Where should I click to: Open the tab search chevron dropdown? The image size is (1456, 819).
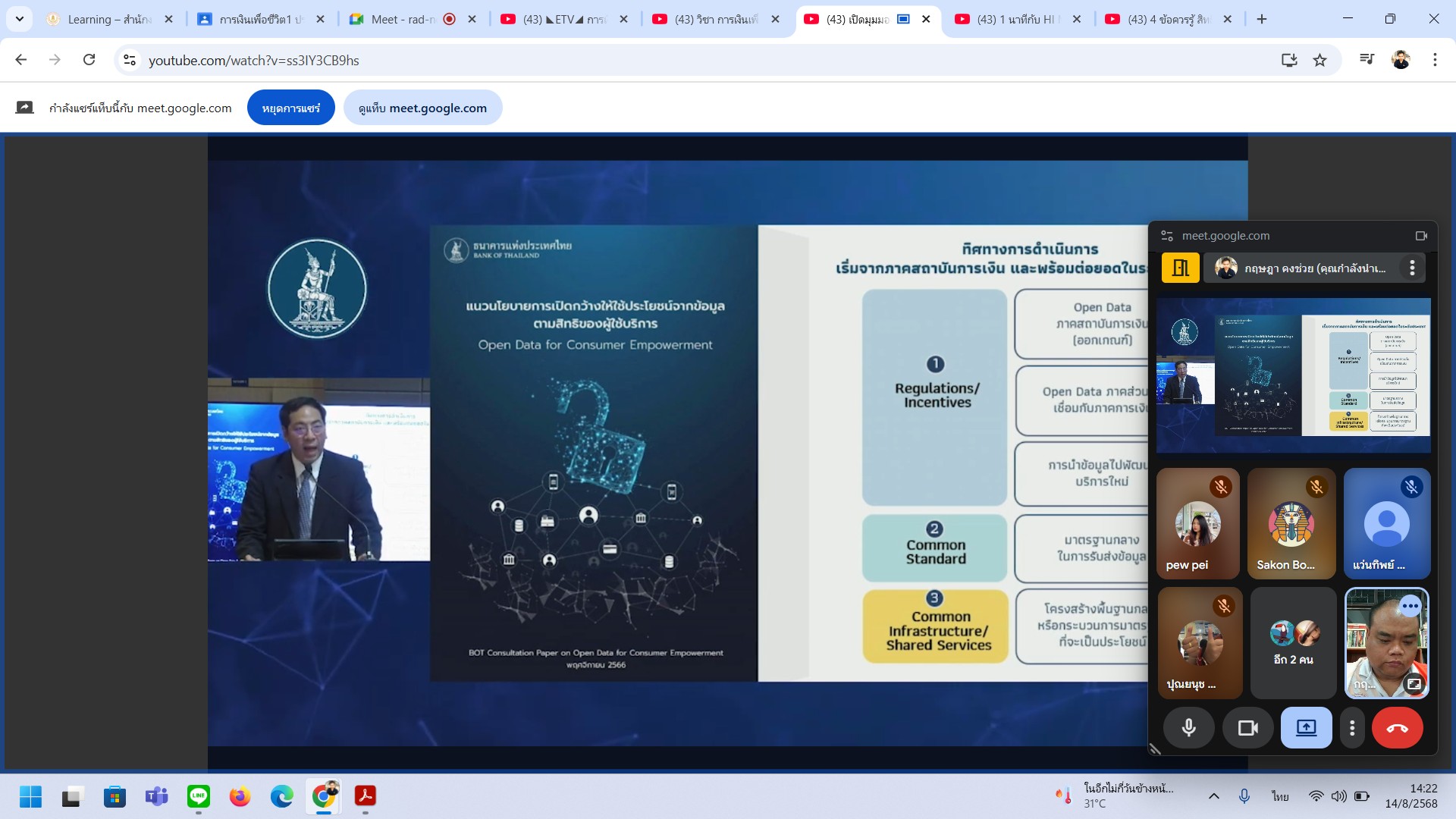[x=20, y=19]
